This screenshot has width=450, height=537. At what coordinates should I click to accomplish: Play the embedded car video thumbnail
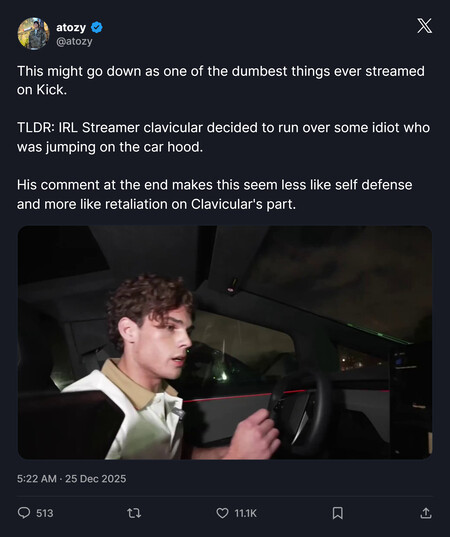pyautogui.click(x=225, y=342)
